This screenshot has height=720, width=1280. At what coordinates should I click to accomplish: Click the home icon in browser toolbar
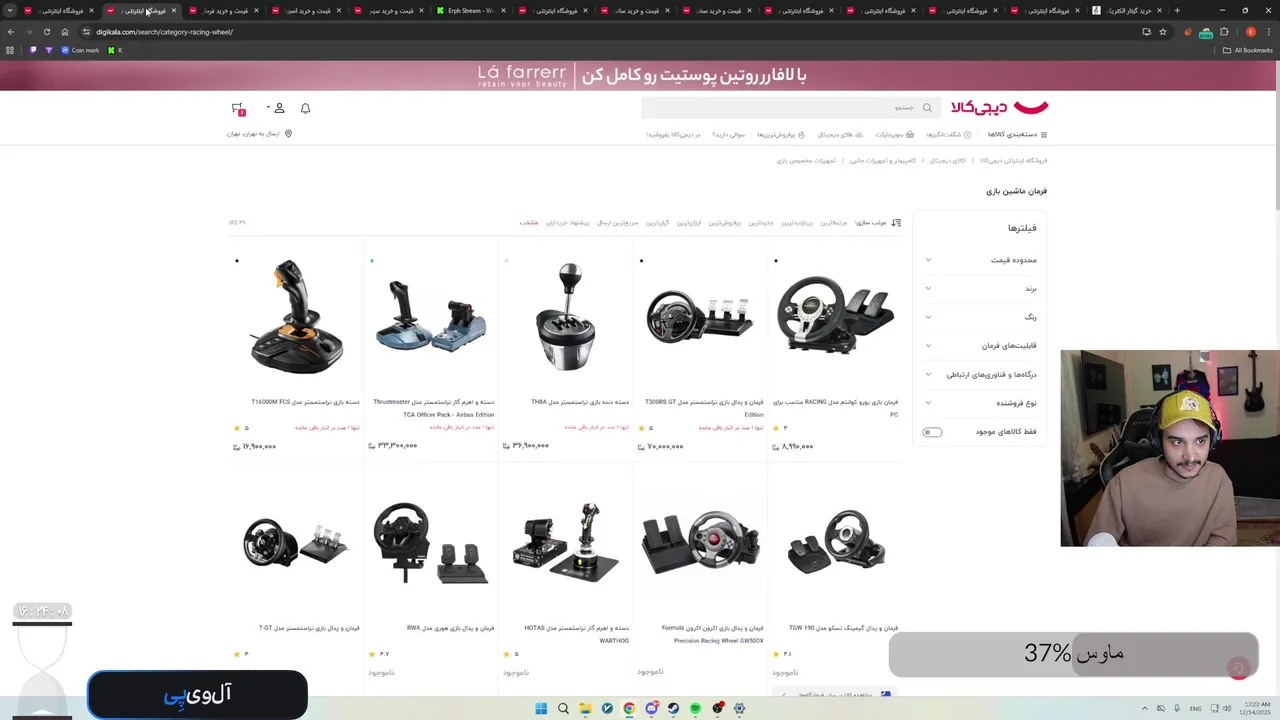[65, 31]
